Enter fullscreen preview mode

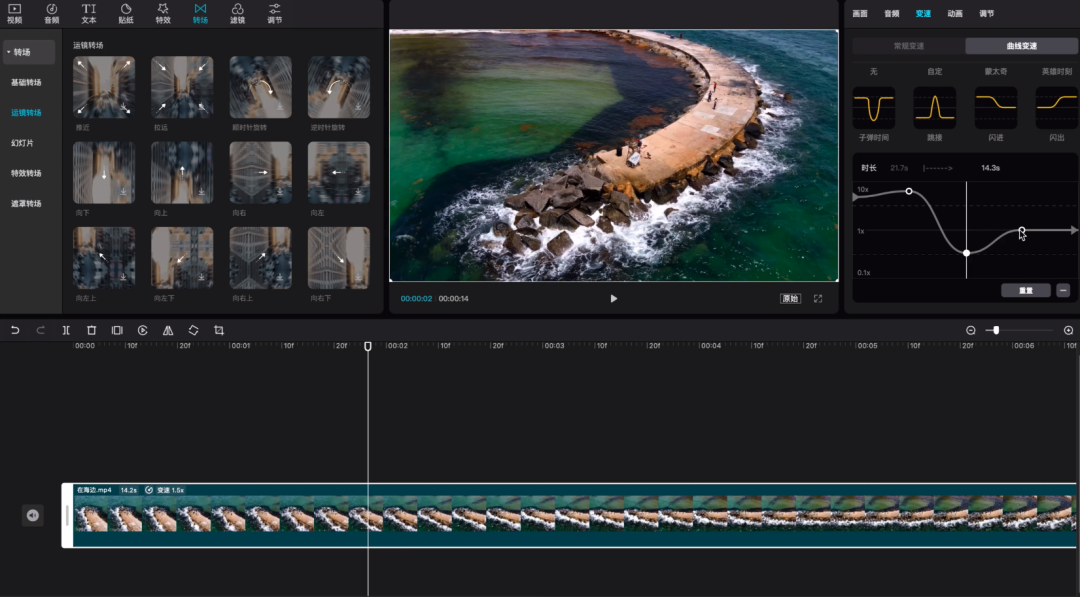coord(818,298)
